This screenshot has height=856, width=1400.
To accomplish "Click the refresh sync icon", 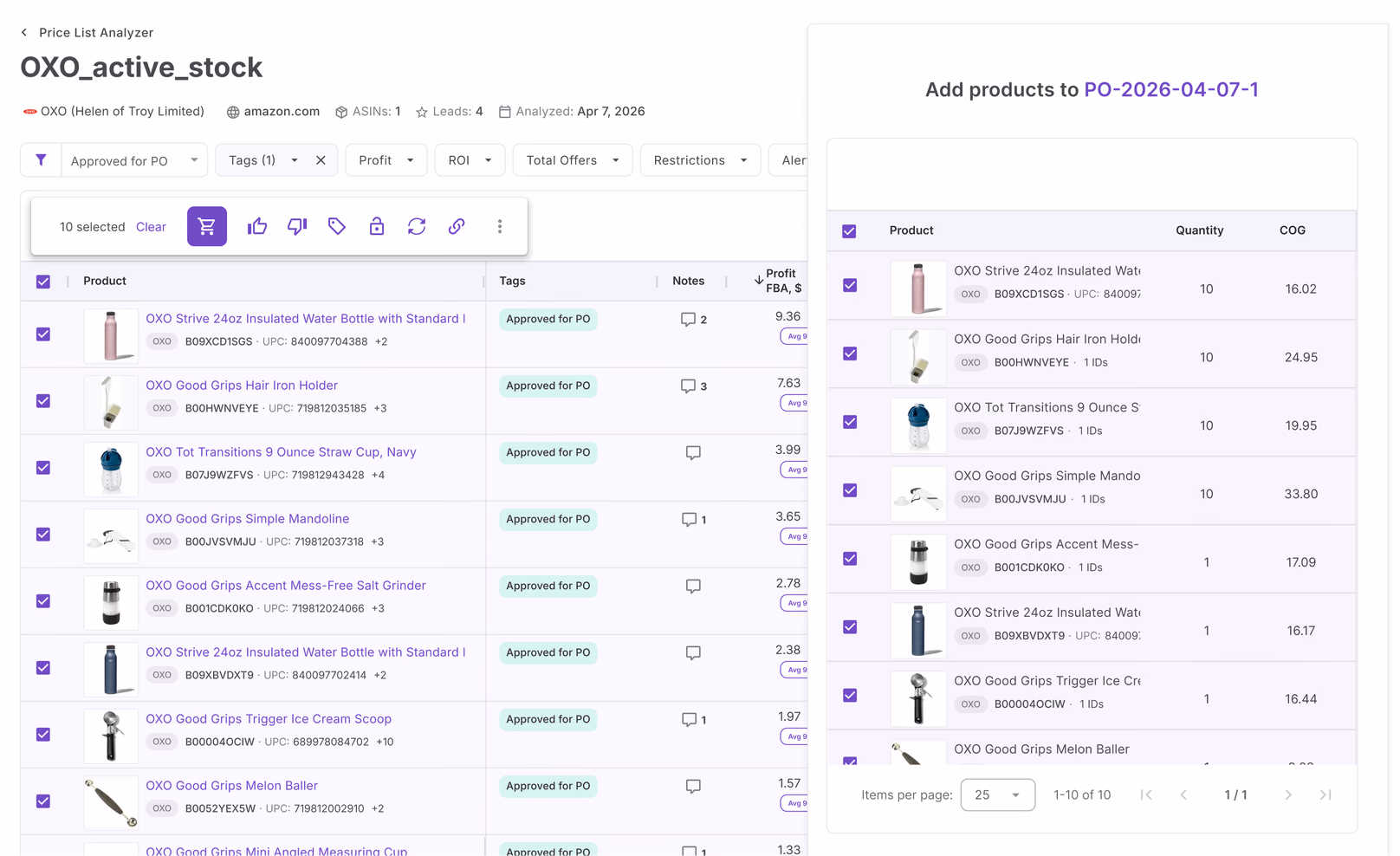I will click(417, 226).
